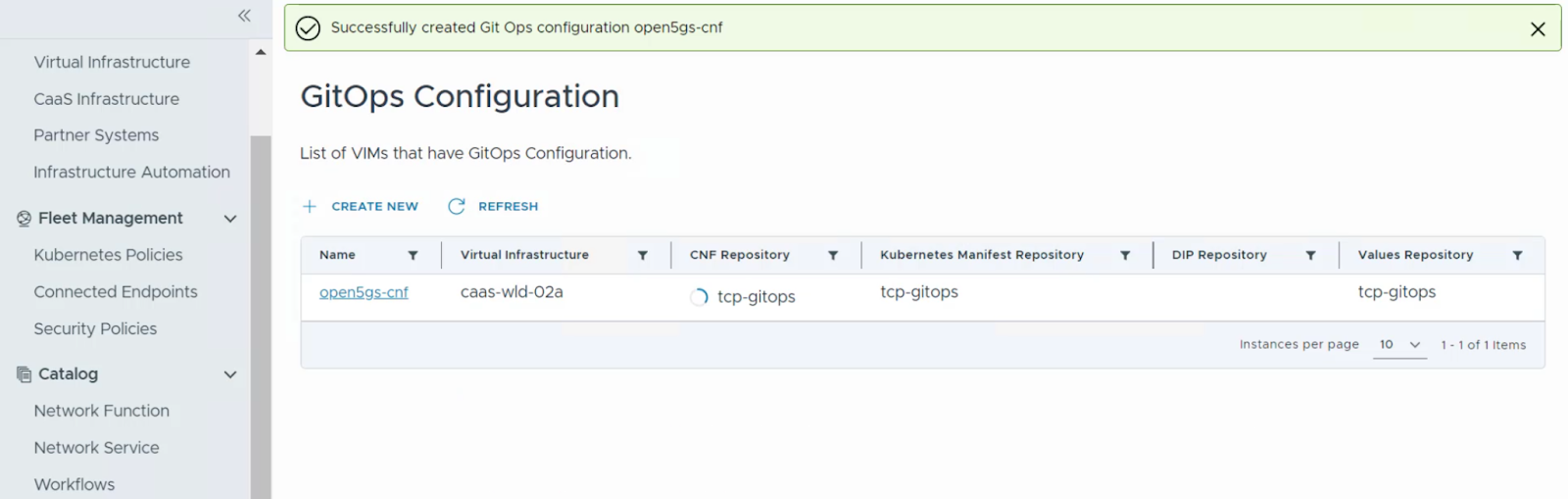Navigate to Infrastructure Automation

coord(131,172)
